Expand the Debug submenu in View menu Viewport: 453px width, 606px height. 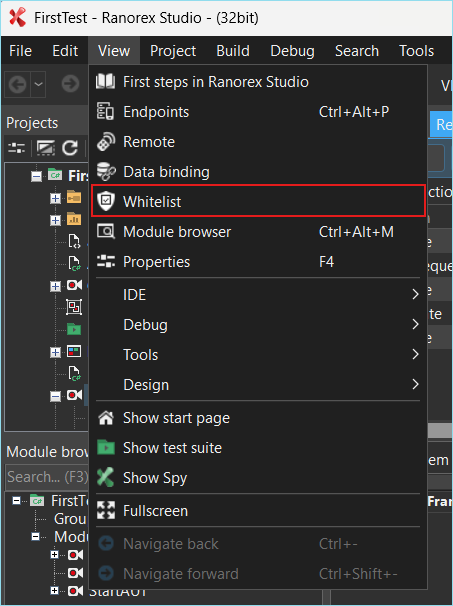pos(258,325)
